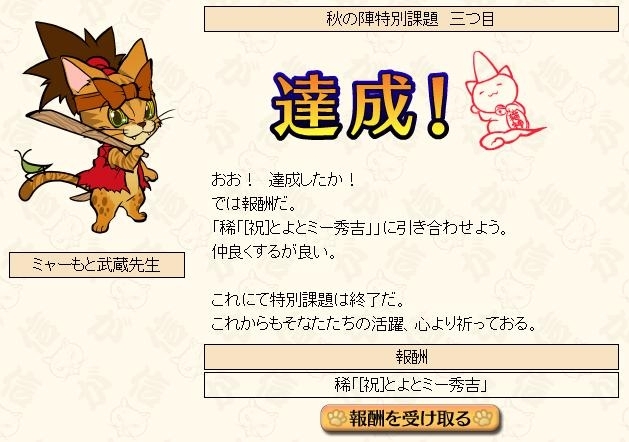Viewport: 629px width, 442px height.
Task: Click the red cat stamp seal
Action: point(503,100)
